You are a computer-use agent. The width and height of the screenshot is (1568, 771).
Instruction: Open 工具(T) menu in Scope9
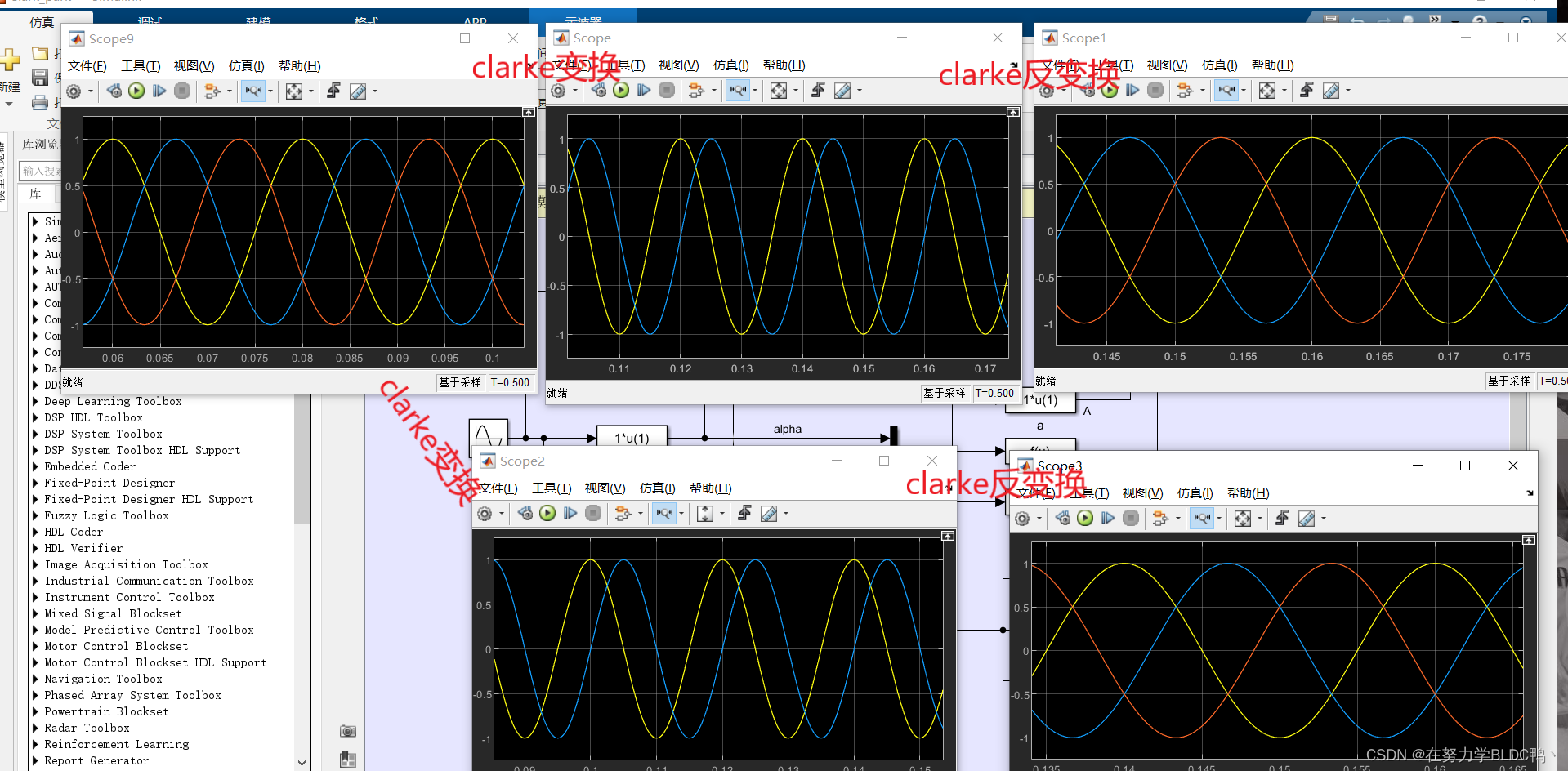[x=141, y=65]
